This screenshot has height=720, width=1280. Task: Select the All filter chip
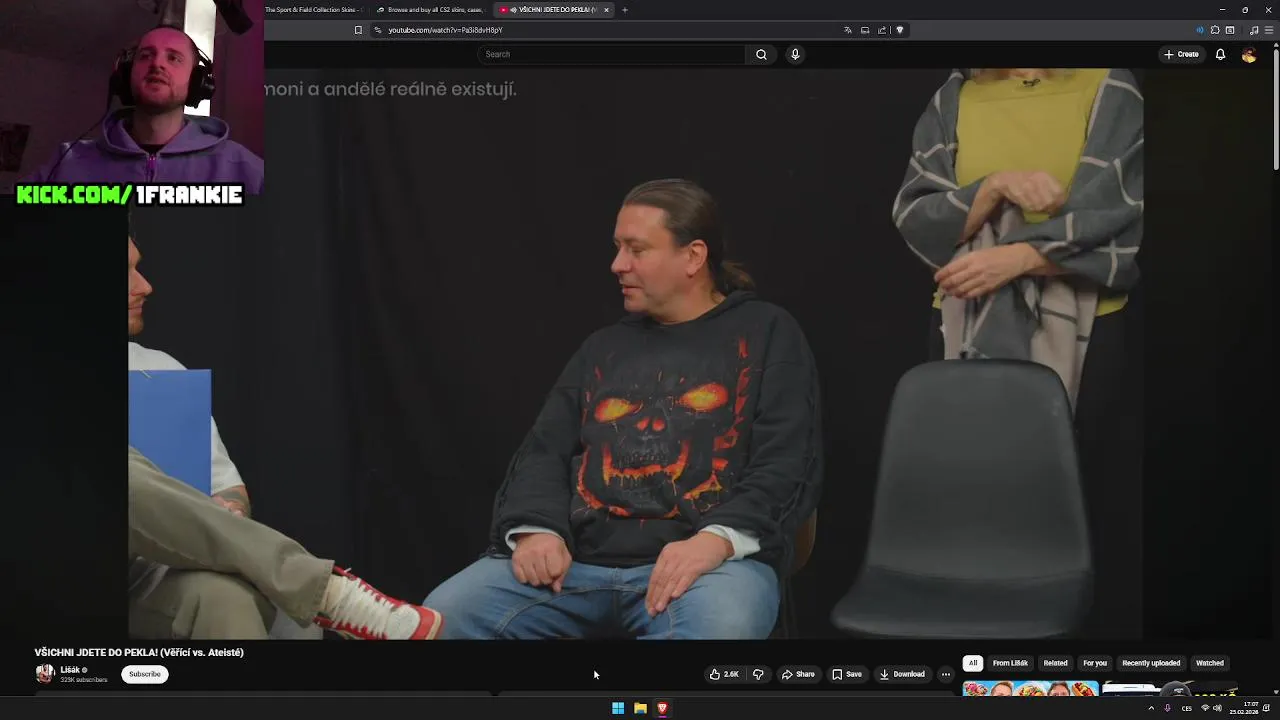pyautogui.click(x=972, y=663)
